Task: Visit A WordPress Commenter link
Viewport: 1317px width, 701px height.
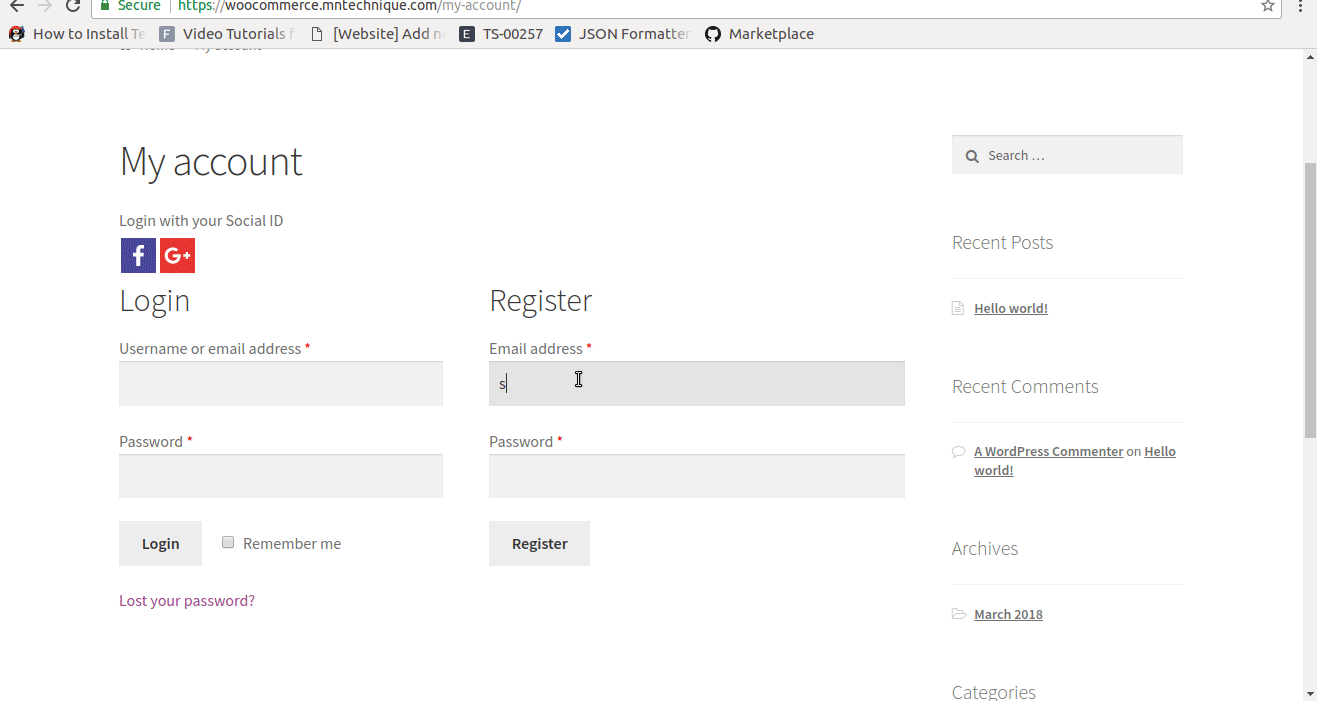Action: click(x=1048, y=452)
